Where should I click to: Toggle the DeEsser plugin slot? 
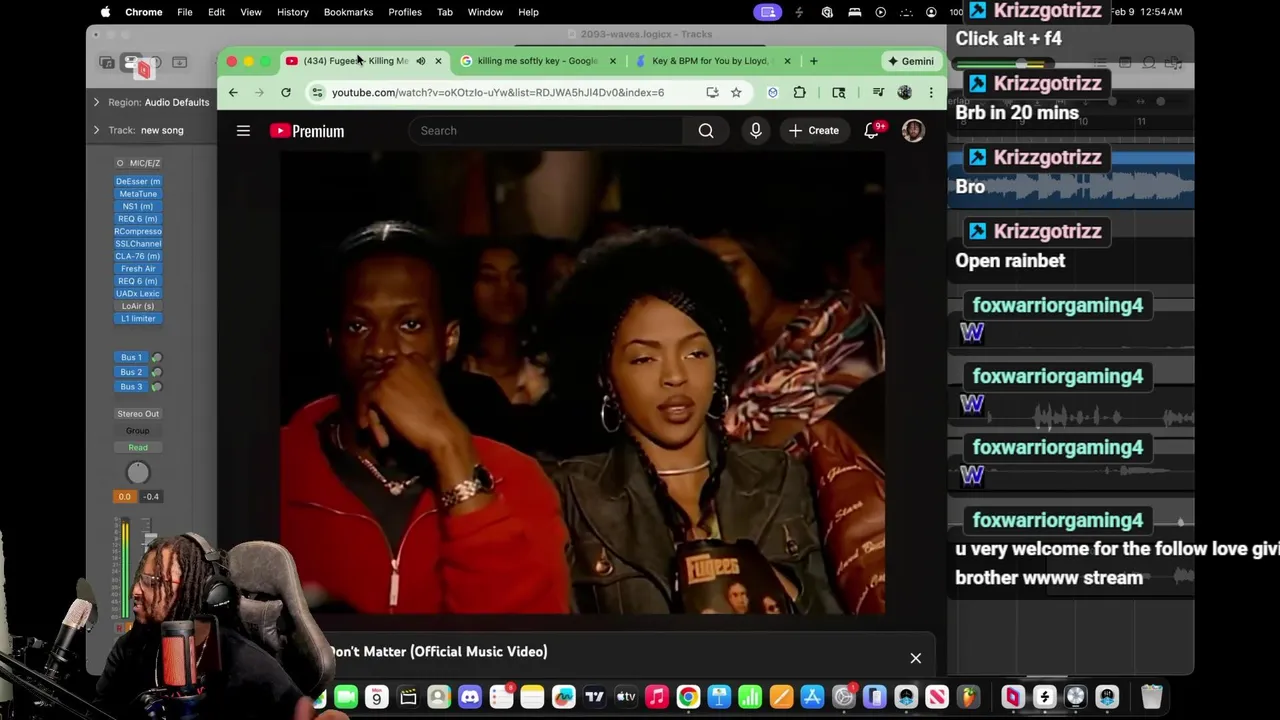[138, 181]
